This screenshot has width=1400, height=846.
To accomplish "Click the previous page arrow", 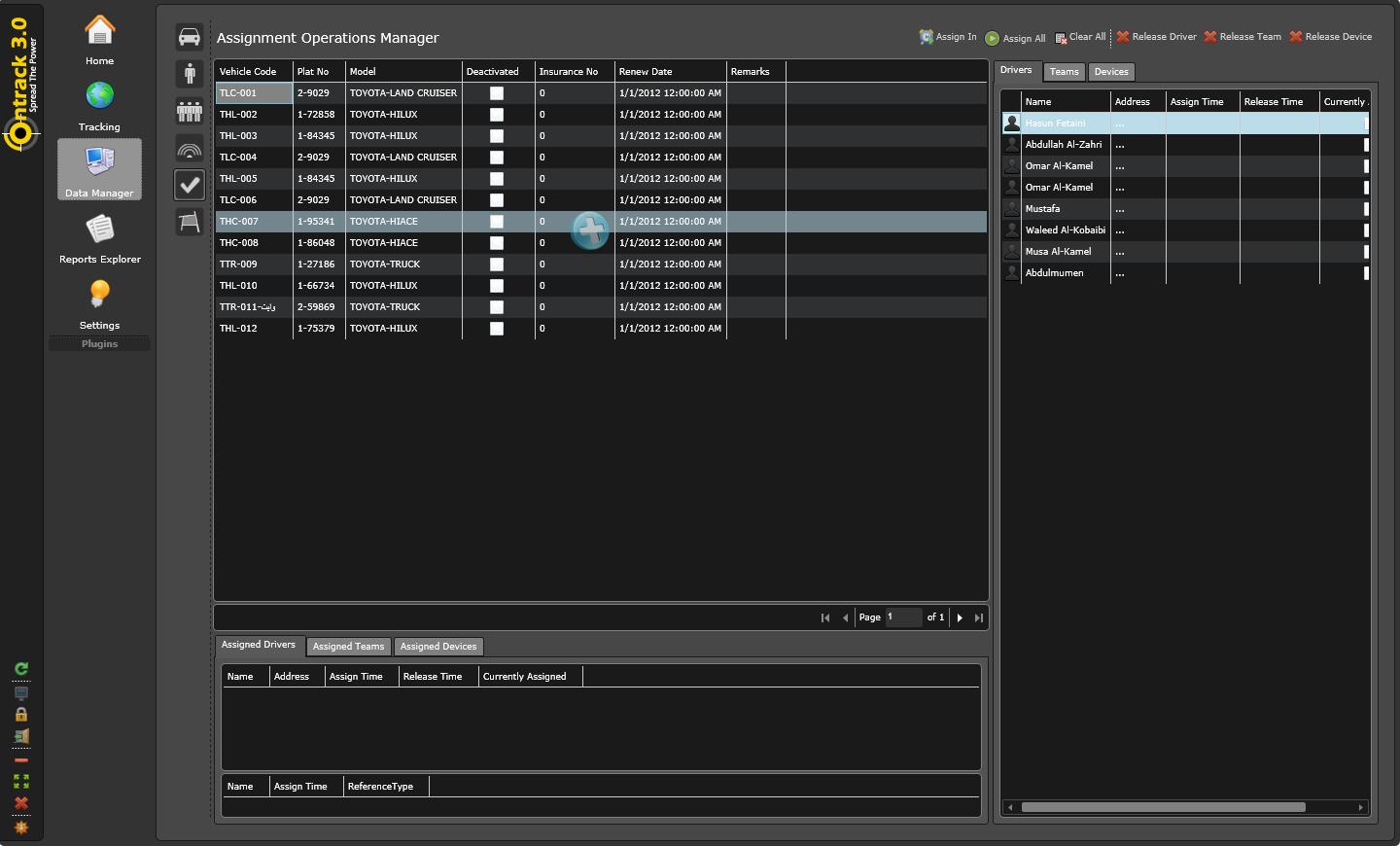I will click(845, 617).
